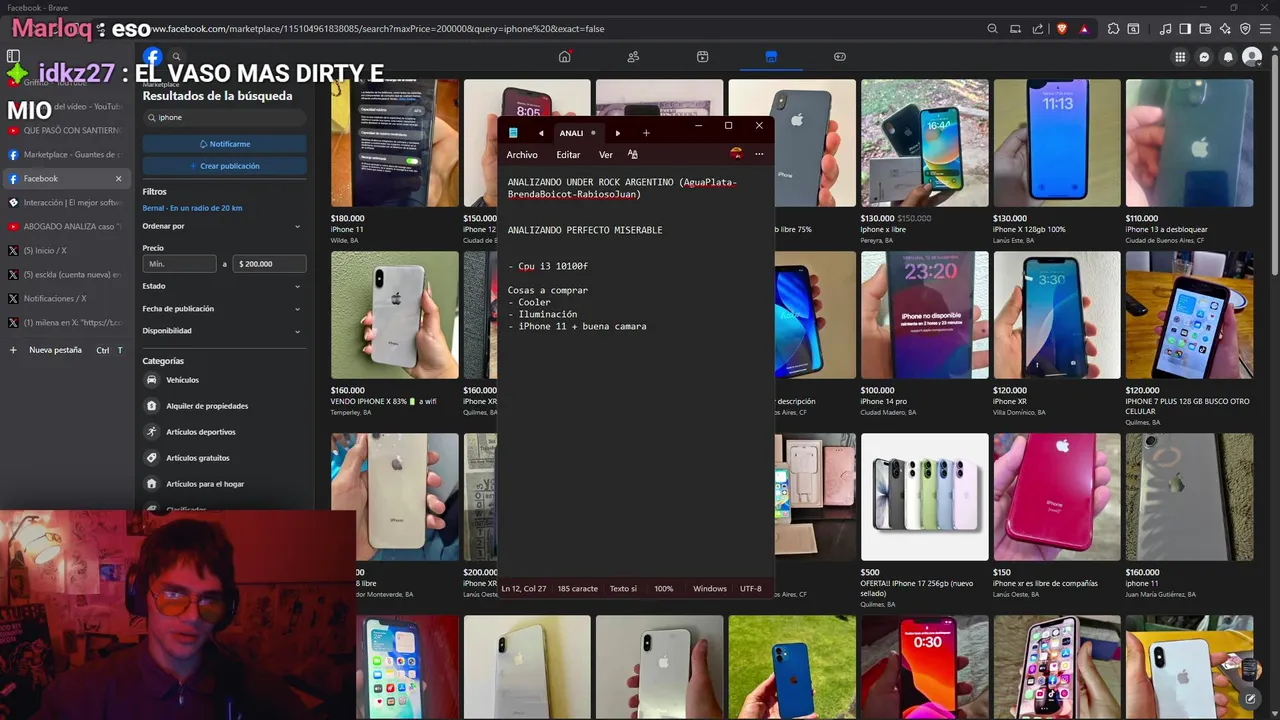Viewport: 1280px width, 720px height.
Task: Open Brave Leo AI sparkle icon
Action: [x=1226, y=29]
